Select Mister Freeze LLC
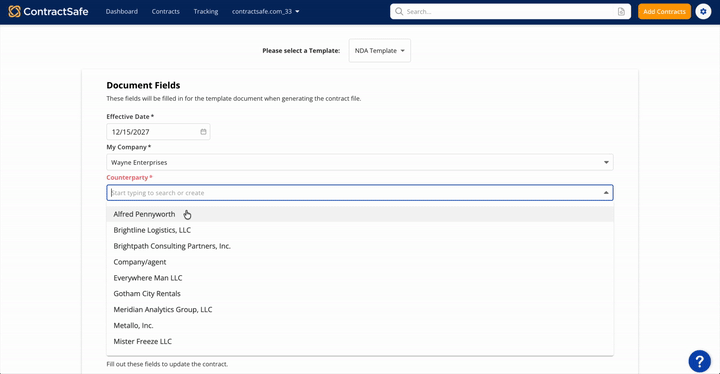Image resolution: width=720 pixels, height=374 pixels. (x=360, y=341)
